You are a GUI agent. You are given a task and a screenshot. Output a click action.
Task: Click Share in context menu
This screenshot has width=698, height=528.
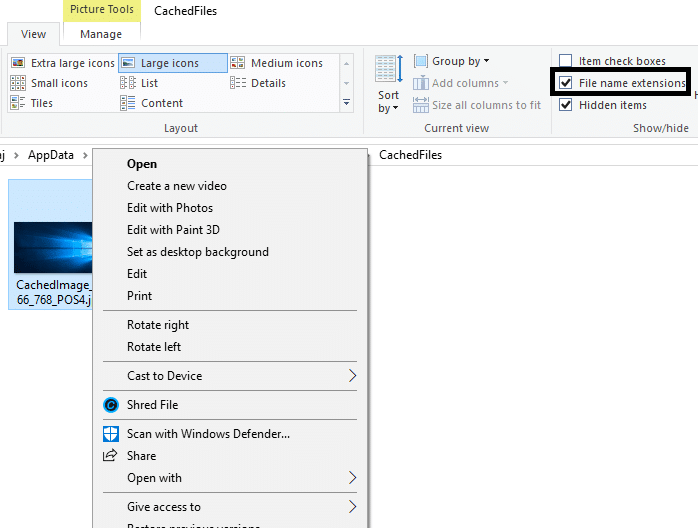click(230, 456)
